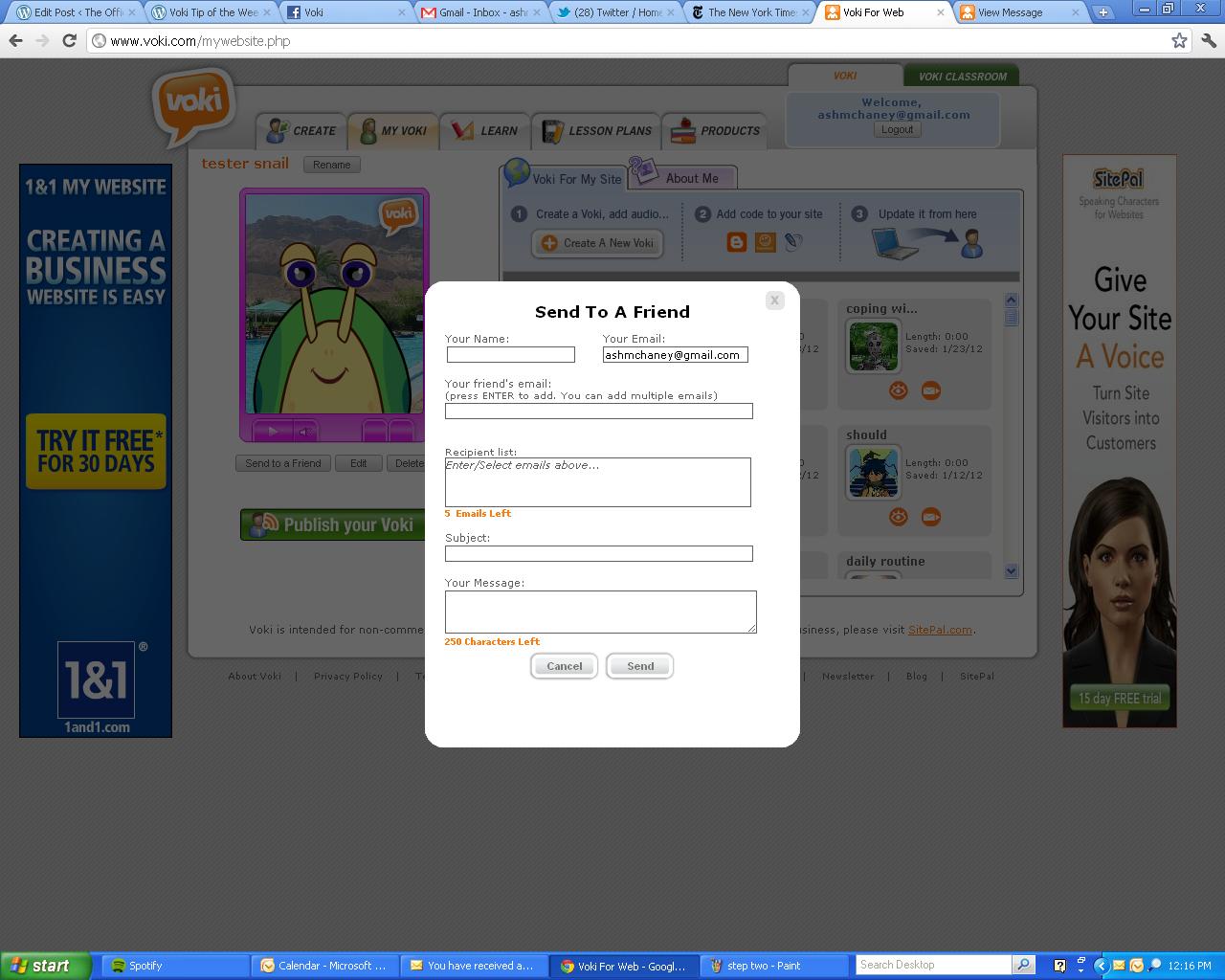Bookmark the page with star icon
The width and height of the screenshot is (1225, 980).
(1179, 41)
